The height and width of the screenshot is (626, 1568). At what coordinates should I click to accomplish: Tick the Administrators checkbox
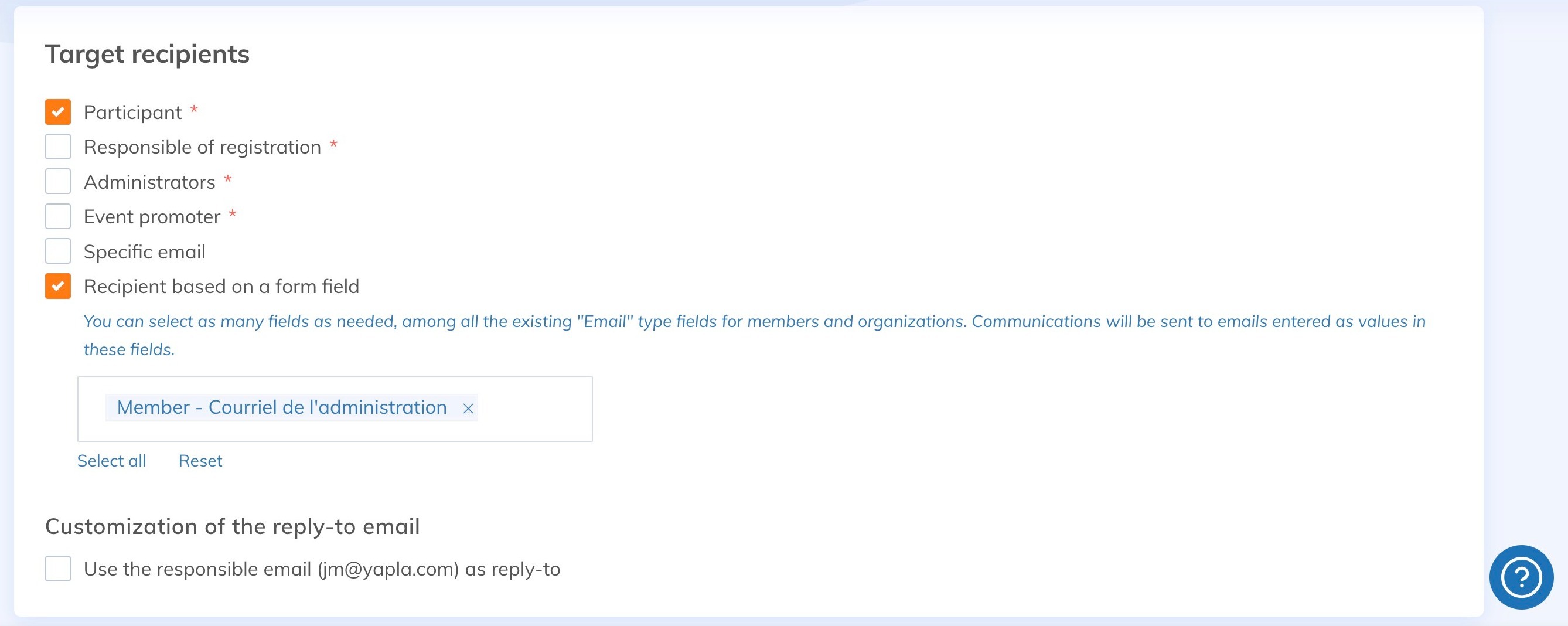pyautogui.click(x=58, y=182)
